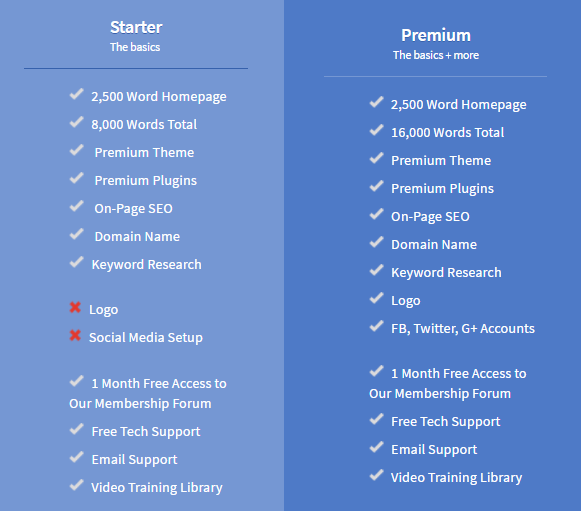Click Premium Plugins in Premium column
Viewport: 581px width, 511px height.
[442, 189]
